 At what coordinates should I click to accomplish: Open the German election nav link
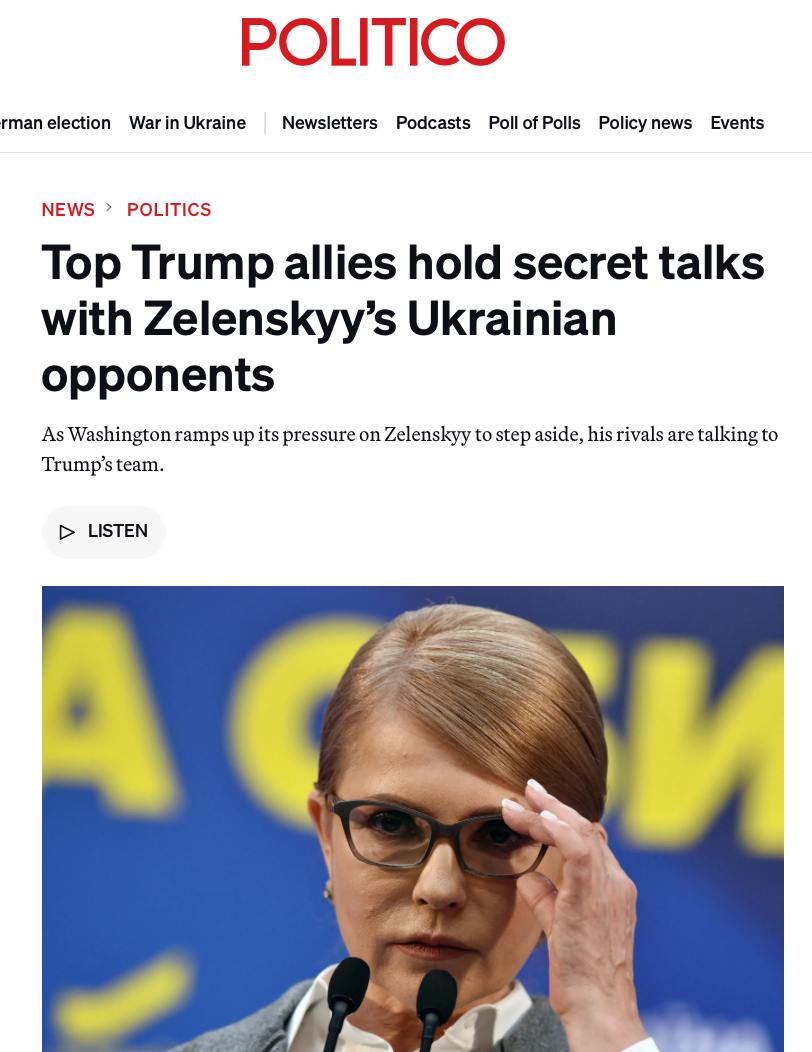click(55, 123)
